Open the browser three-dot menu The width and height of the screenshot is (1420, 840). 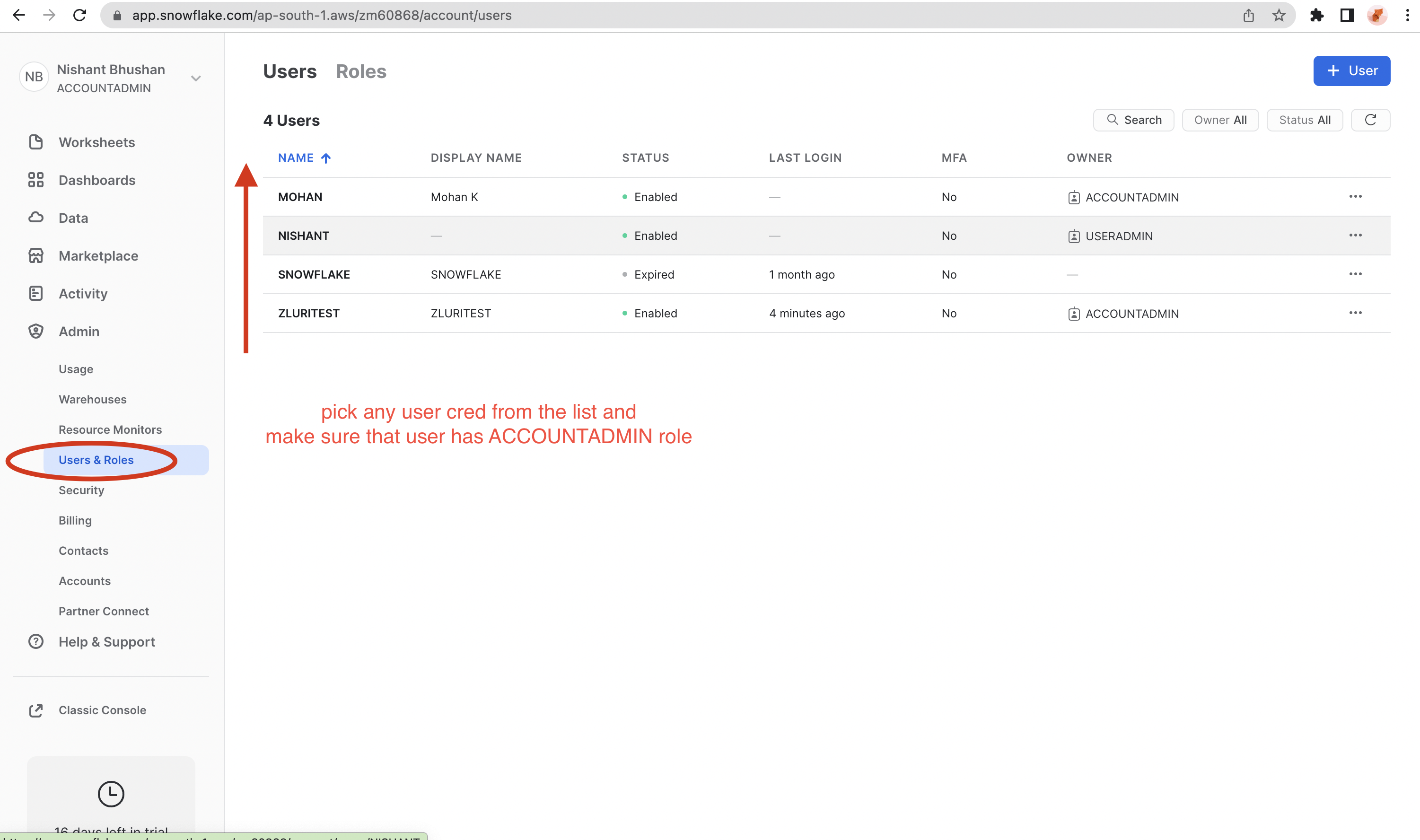tap(1407, 15)
